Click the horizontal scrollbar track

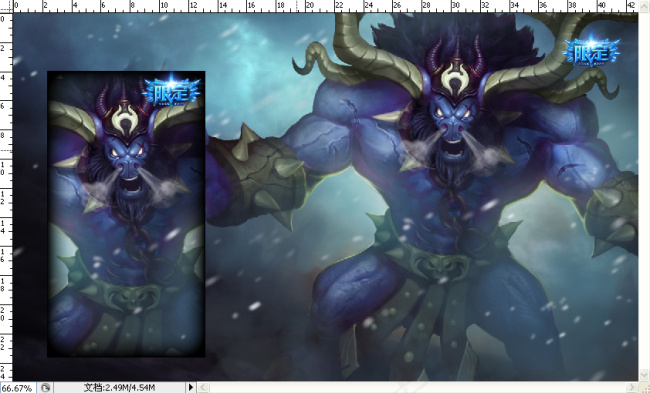pos(418,388)
